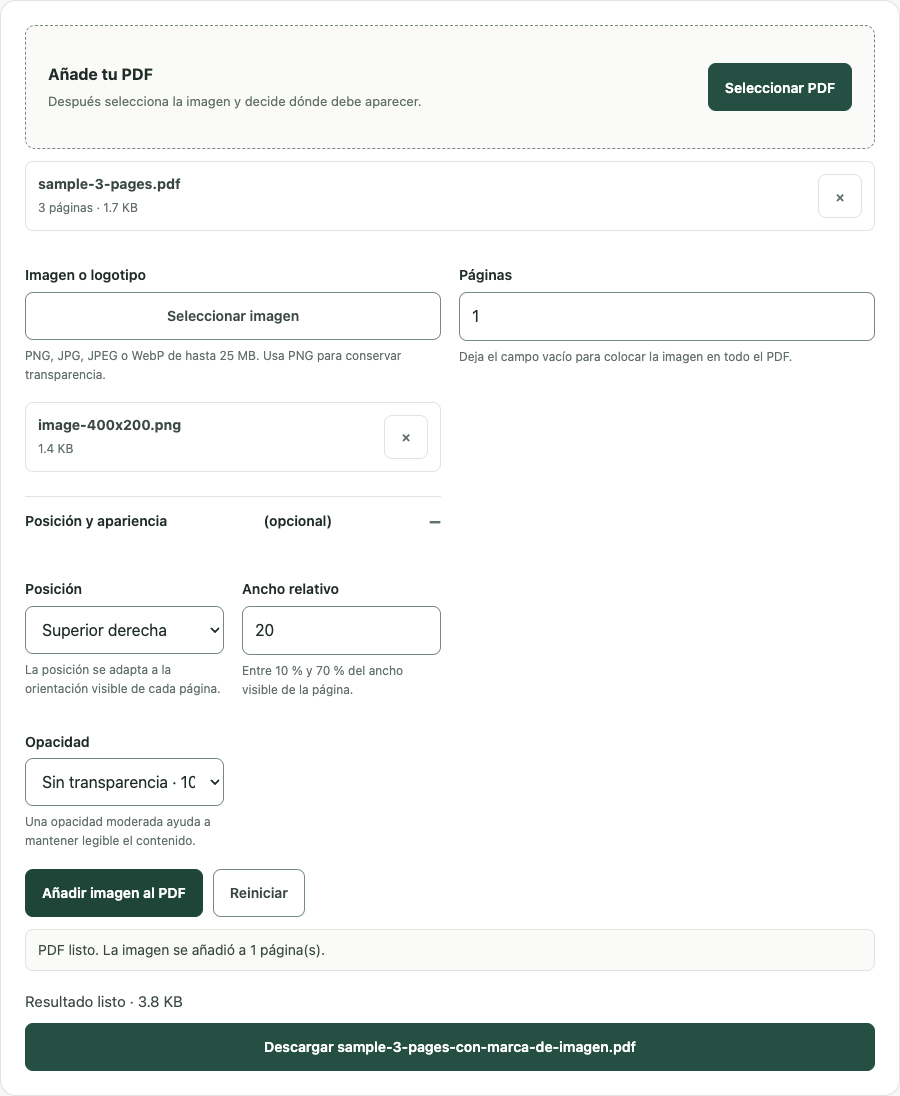Click the hint Una opacidad moderada ayuda

pyautogui.click(x=117, y=831)
